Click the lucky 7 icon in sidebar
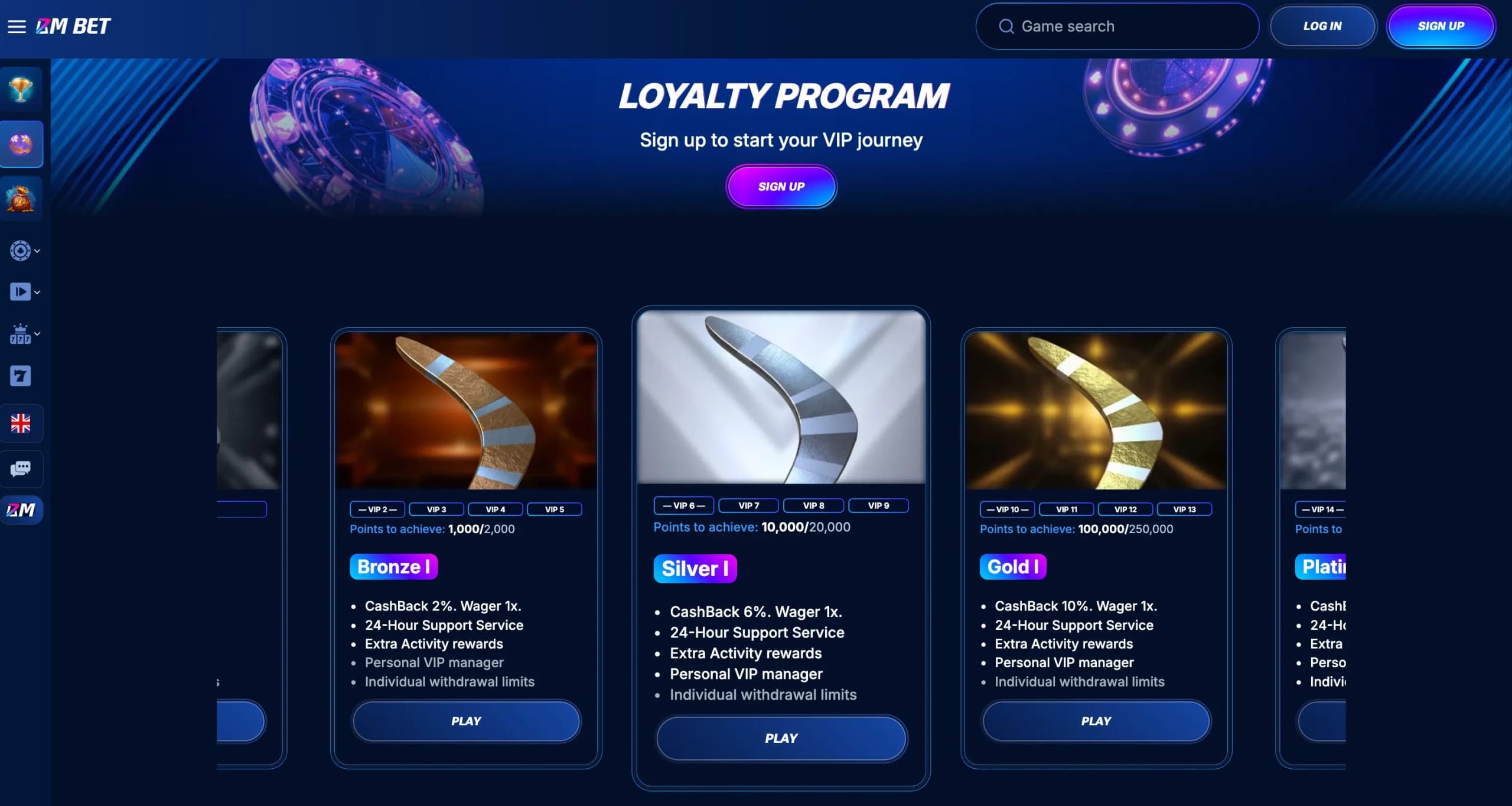1512x806 pixels. point(22,376)
